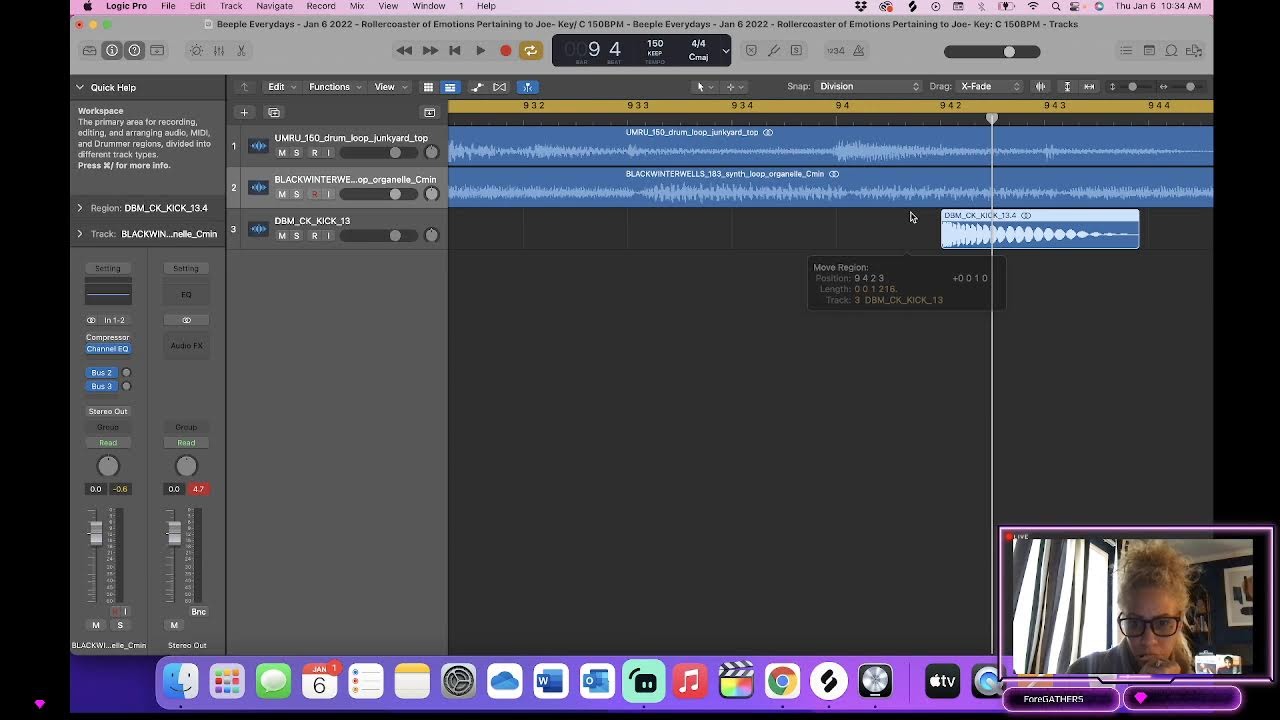Screen dimensions: 1280x720
Task: Open the Record menu
Action: tap(321, 6)
